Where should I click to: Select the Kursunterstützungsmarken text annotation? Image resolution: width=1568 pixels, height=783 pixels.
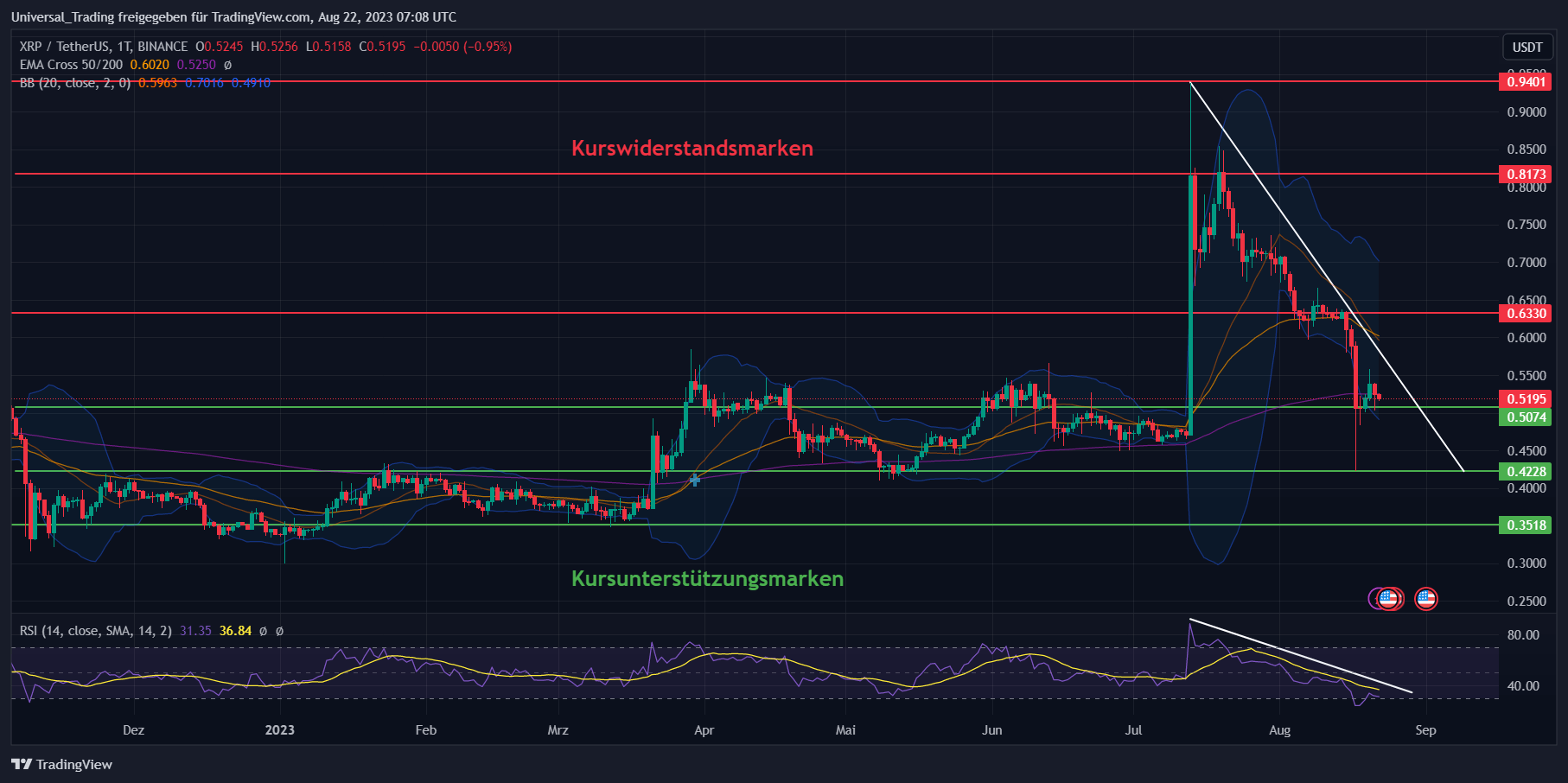(x=707, y=578)
